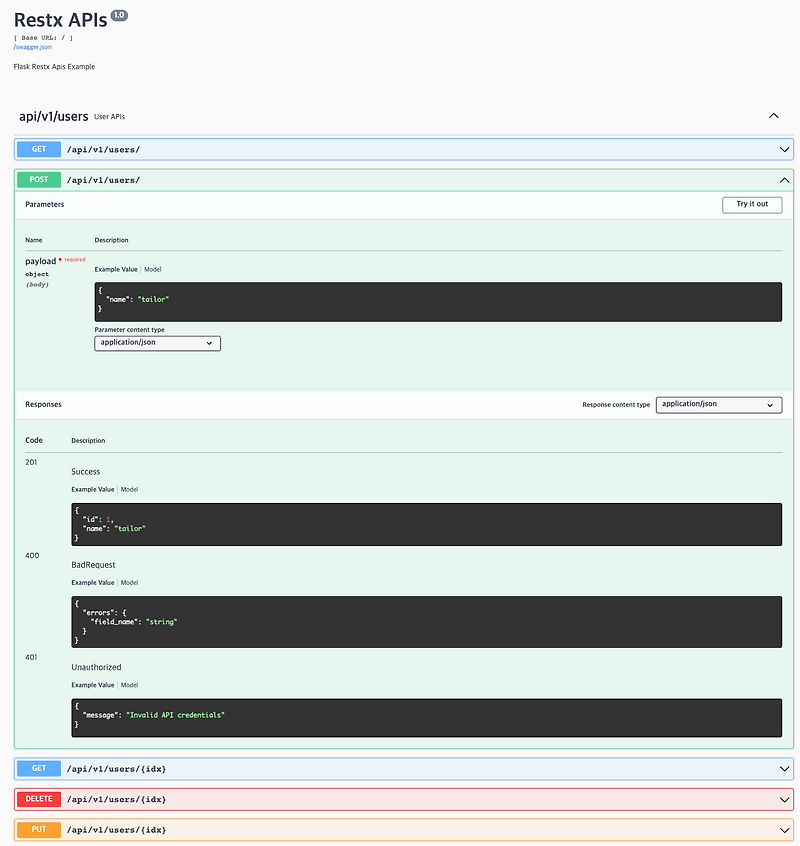Image resolution: width=800 pixels, height=846 pixels.
Task: Click the GET badge for /api/v1/users/{idx}
Action: coord(38,768)
